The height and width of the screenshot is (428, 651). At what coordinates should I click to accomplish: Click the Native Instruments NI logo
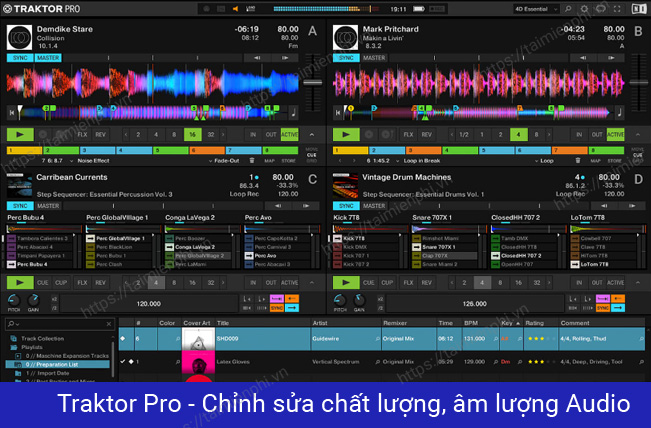click(x=639, y=9)
